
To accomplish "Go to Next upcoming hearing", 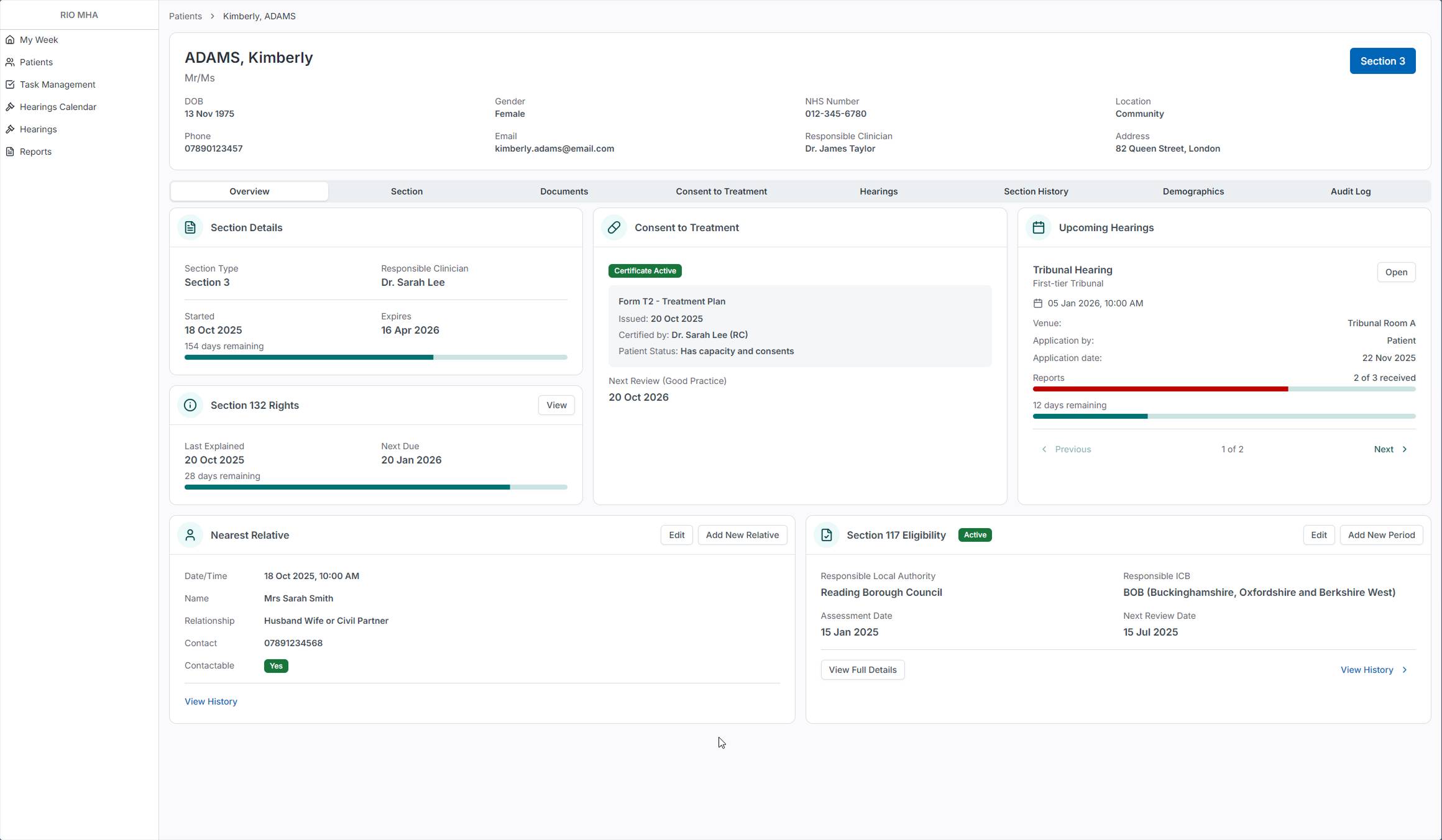I will pyautogui.click(x=1390, y=449).
